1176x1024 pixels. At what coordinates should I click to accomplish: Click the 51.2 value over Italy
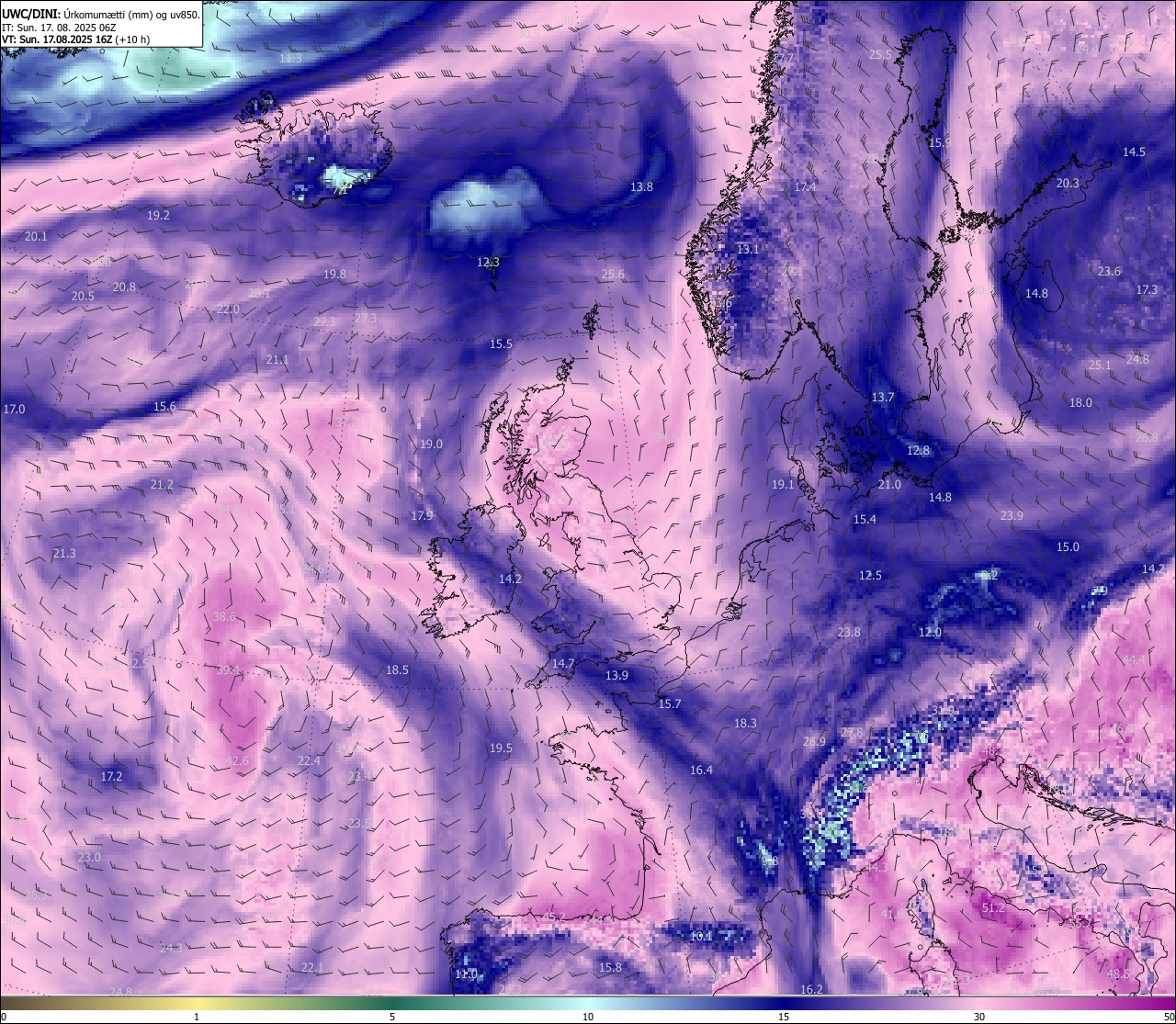[x=993, y=907]
